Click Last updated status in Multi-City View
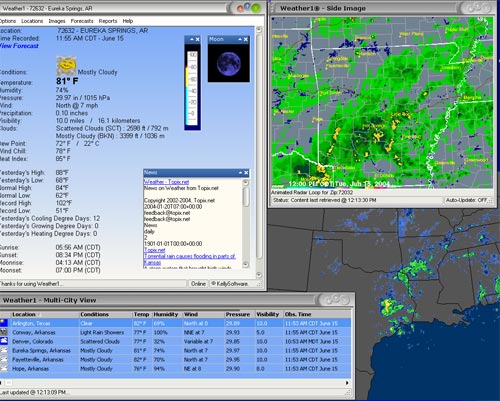 (x=33, y=392)
